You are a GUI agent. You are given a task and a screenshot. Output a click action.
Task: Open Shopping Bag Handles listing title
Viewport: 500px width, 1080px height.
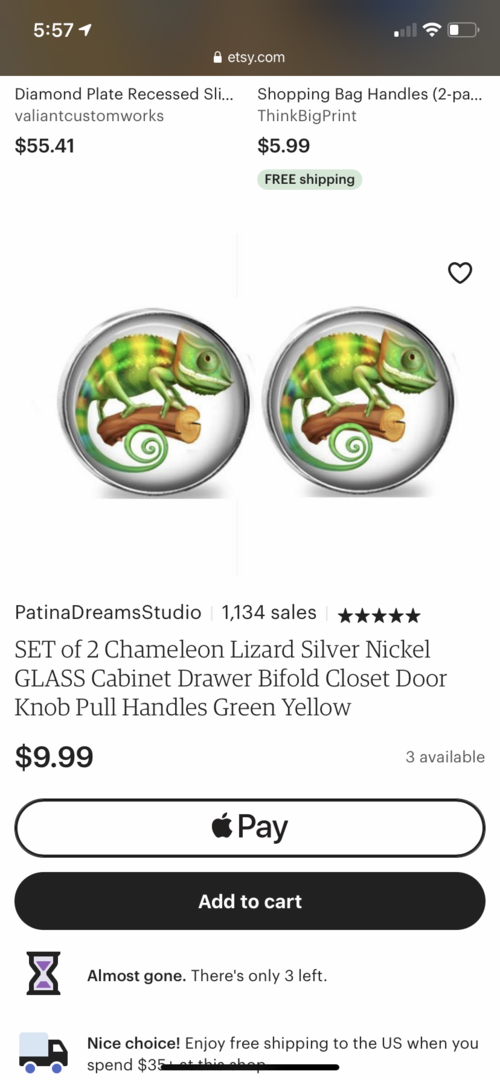pyautogui.click(x=370, y=94)
